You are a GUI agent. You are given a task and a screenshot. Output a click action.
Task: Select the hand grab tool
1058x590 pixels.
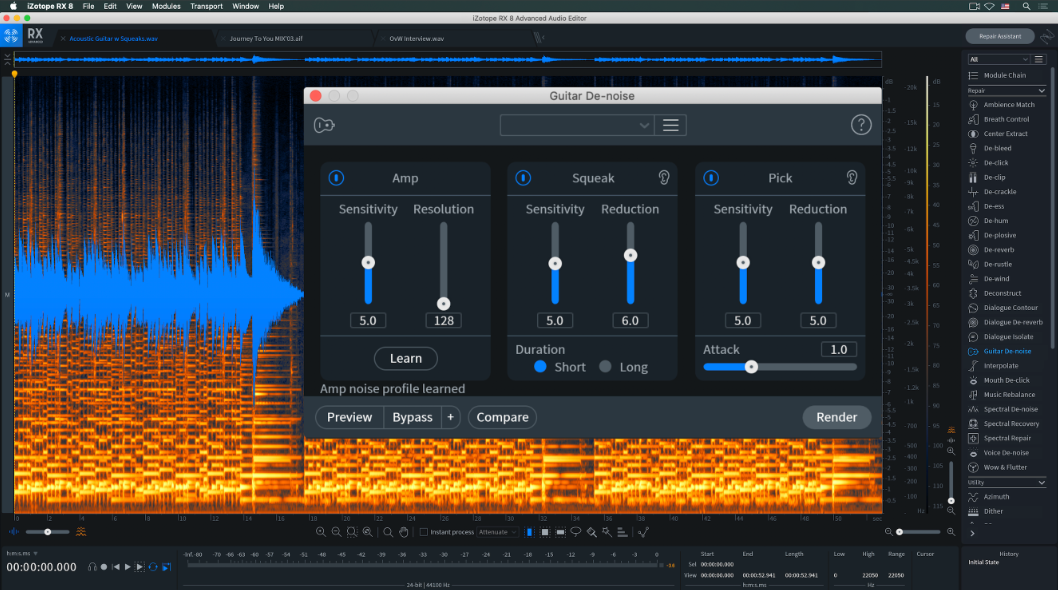point(403,532)
